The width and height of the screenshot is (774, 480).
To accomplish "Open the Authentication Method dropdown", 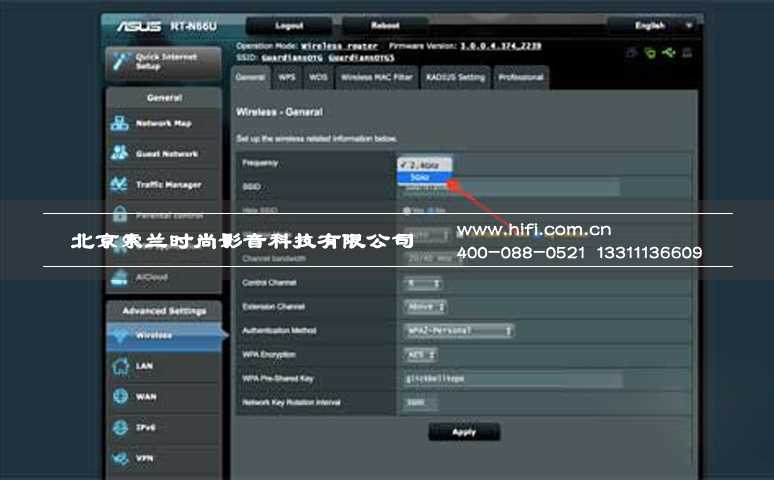I will (459, 331).
